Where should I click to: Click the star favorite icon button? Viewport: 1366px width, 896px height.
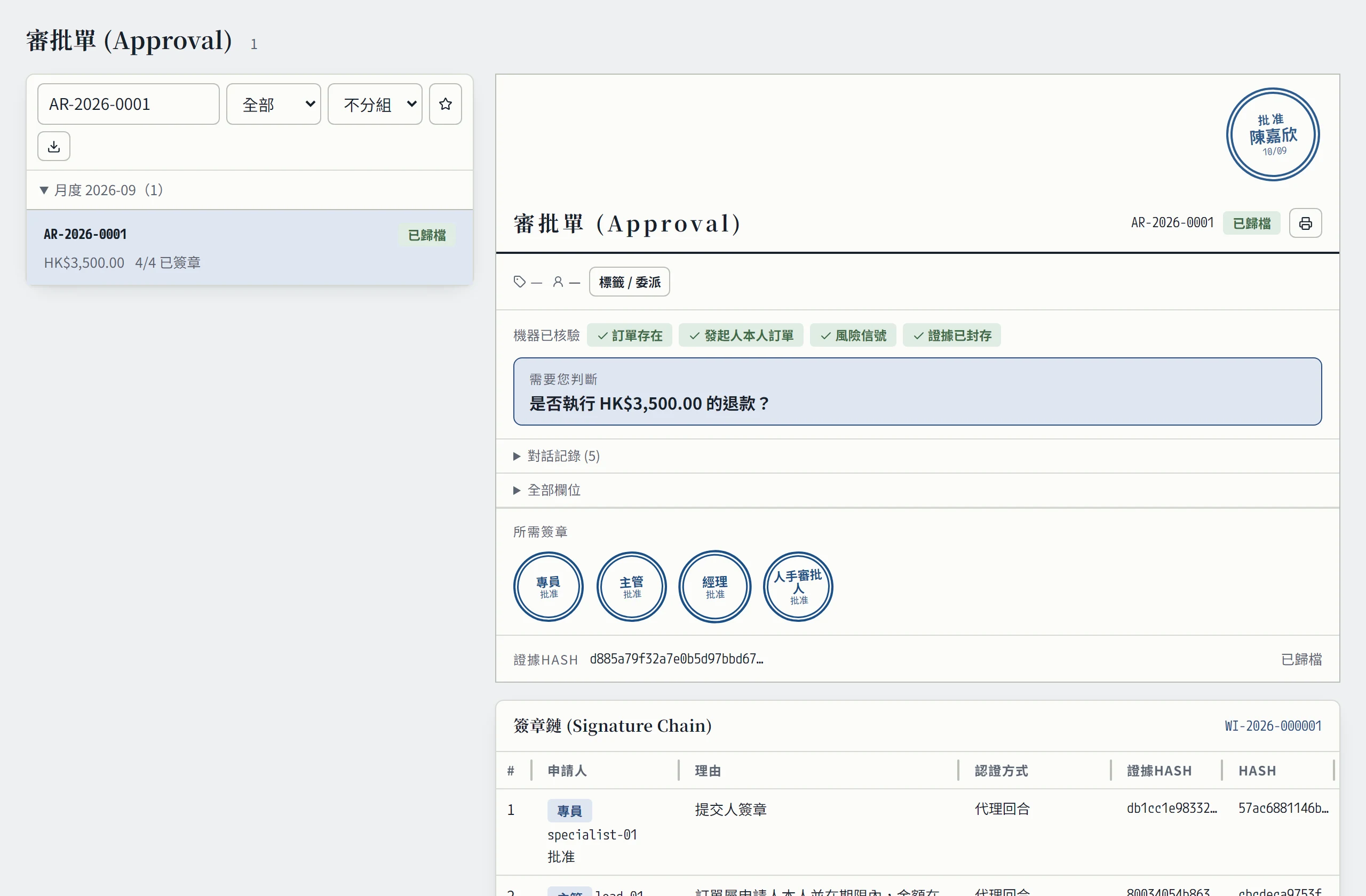[446, 104]
